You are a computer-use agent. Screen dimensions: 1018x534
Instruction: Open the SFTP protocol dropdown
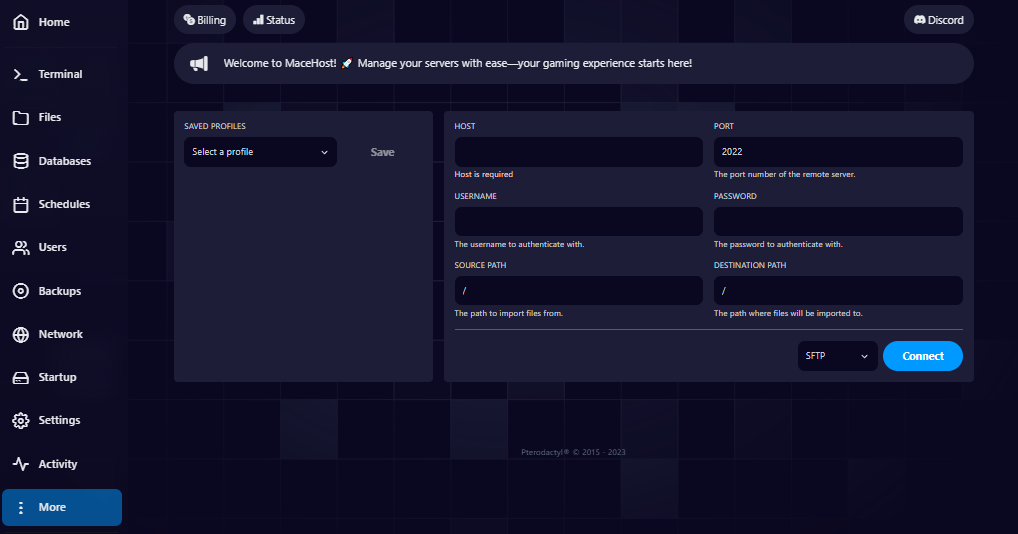tap(838, 356)
